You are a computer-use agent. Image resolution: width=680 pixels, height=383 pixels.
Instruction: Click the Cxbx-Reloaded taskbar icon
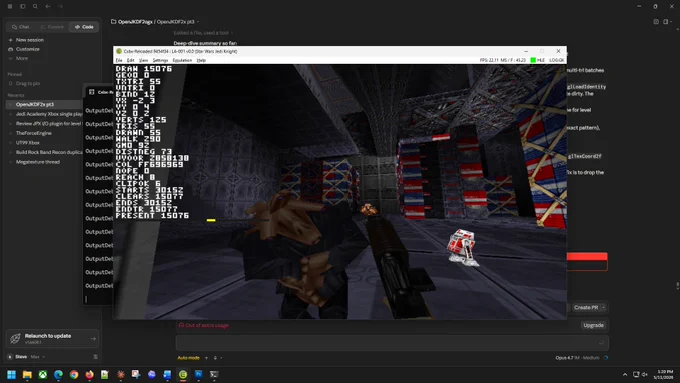coord(183,375)
